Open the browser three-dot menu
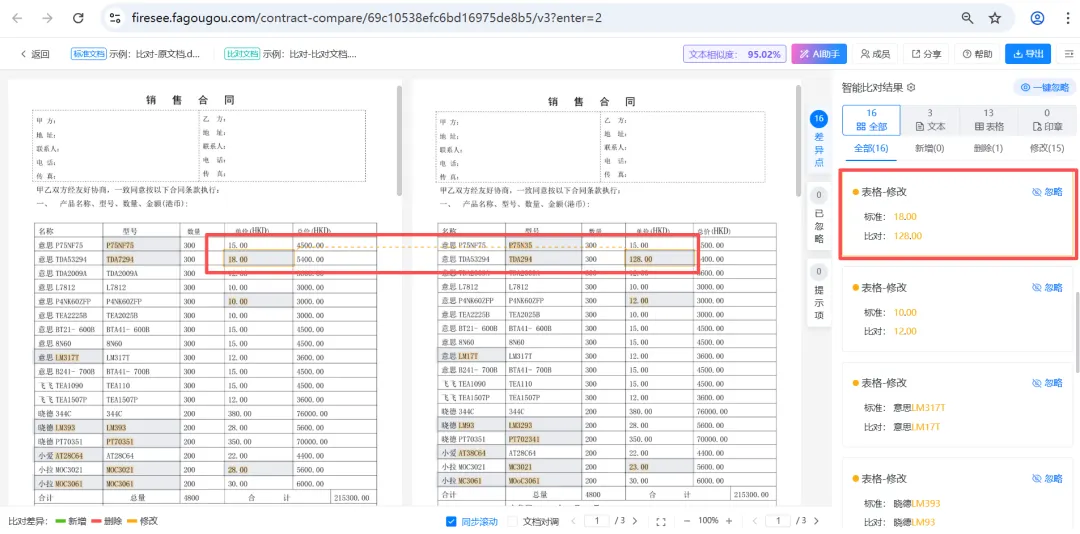 pos(1066,19)
